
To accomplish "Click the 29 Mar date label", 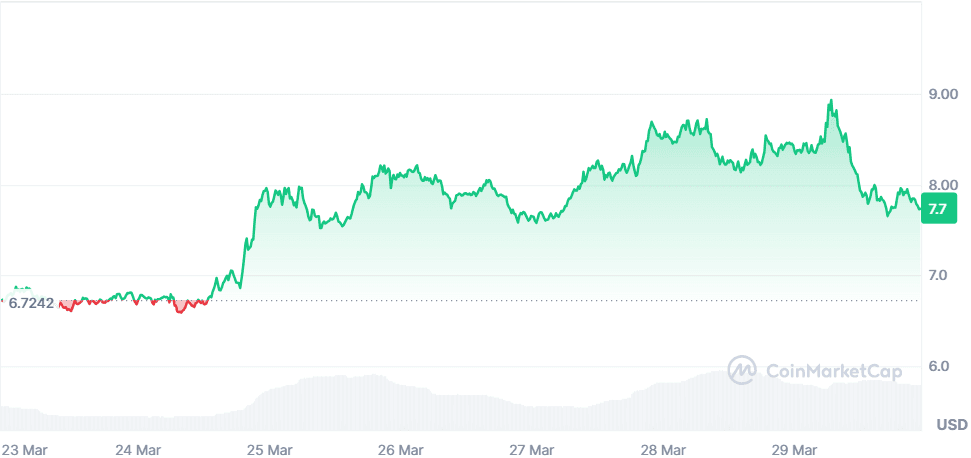I will pos(797,449).
